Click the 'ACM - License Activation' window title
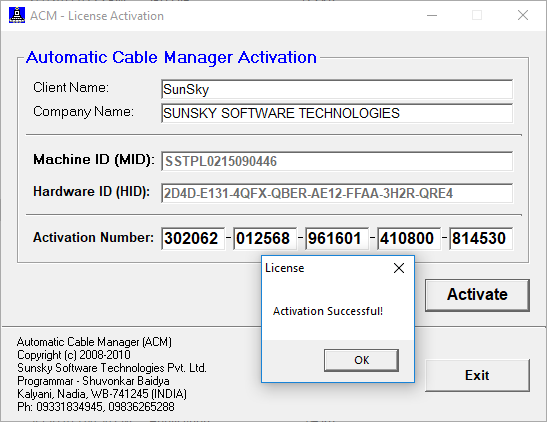 pyautogui.click(x=97, y=16)
